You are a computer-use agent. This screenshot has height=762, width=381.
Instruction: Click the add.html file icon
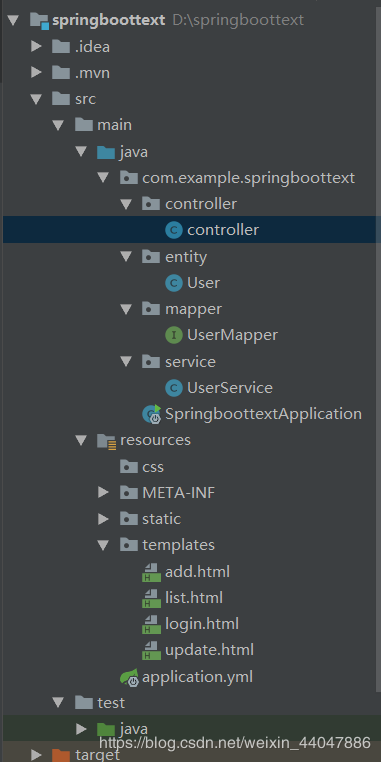click(x=151, y=572)
